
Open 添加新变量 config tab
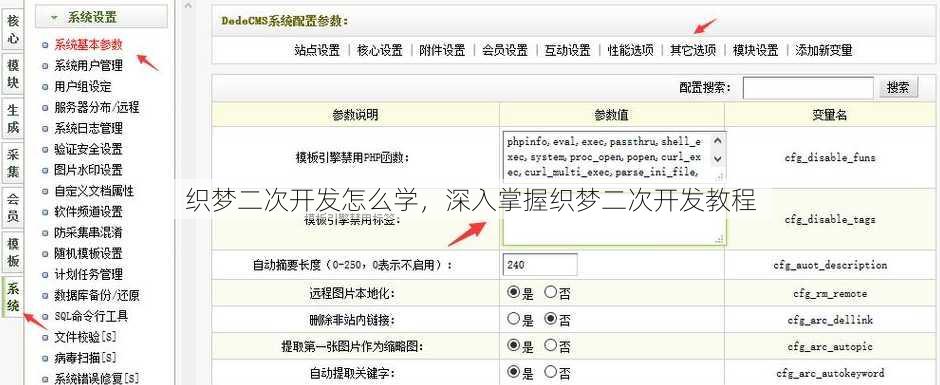click(x=823, y=50)
